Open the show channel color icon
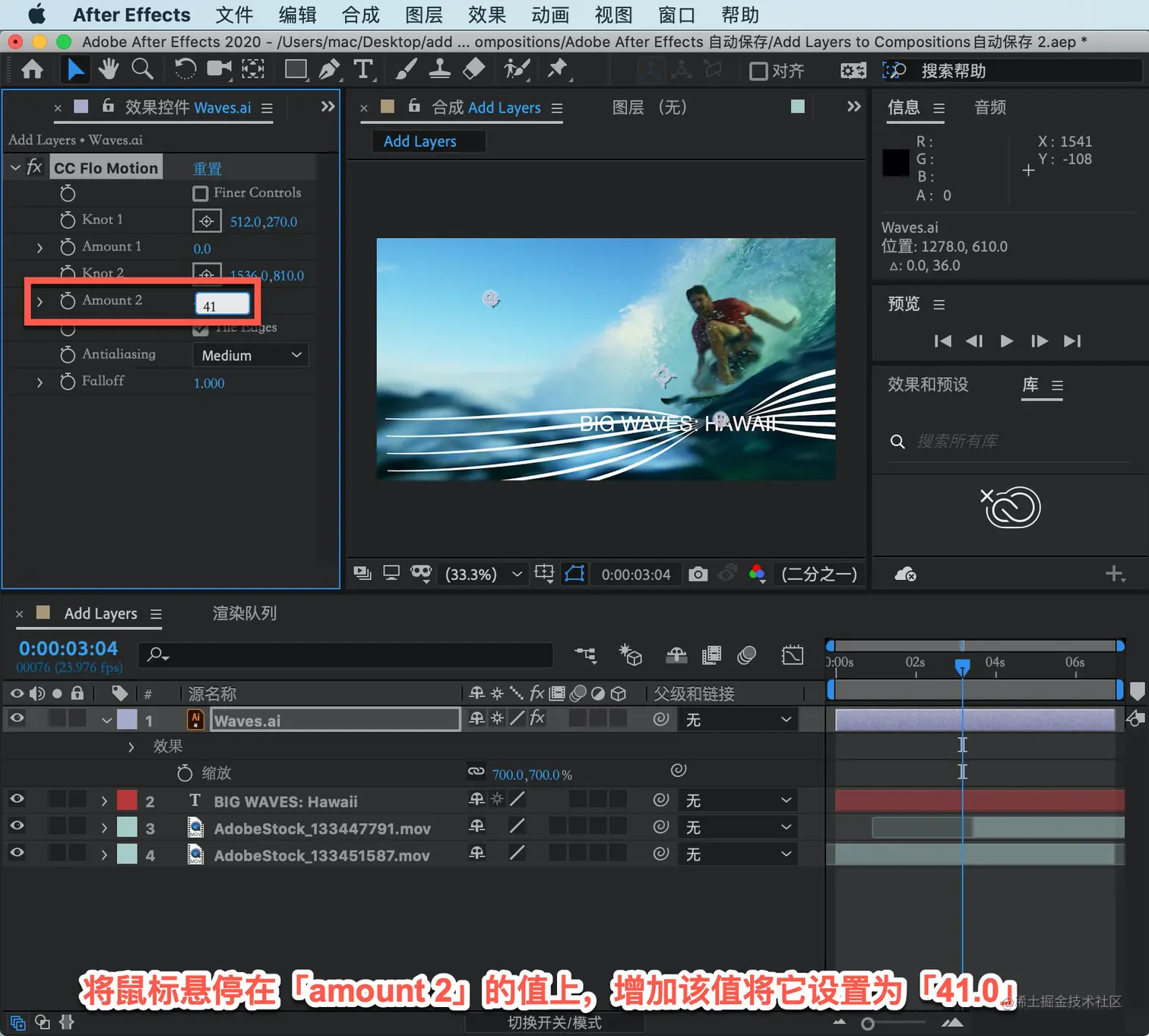1149x1036 pixels. [757, 574]
